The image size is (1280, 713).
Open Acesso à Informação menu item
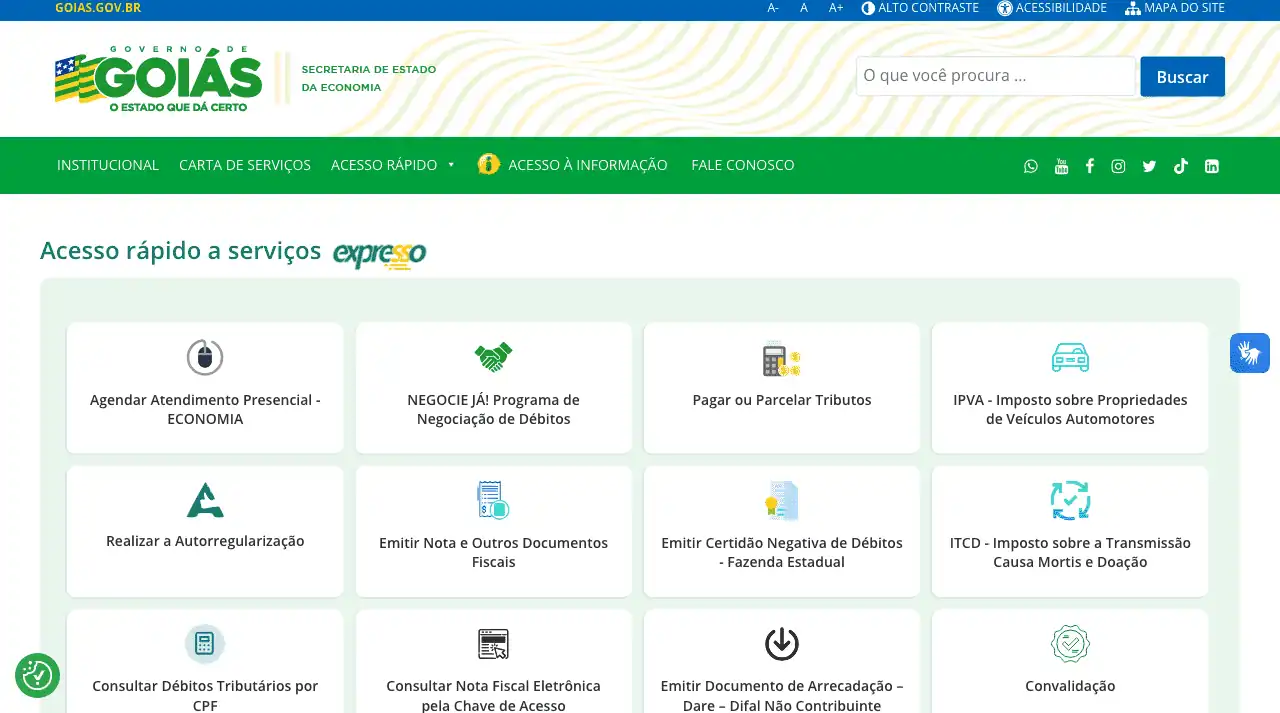coord(586,165)
